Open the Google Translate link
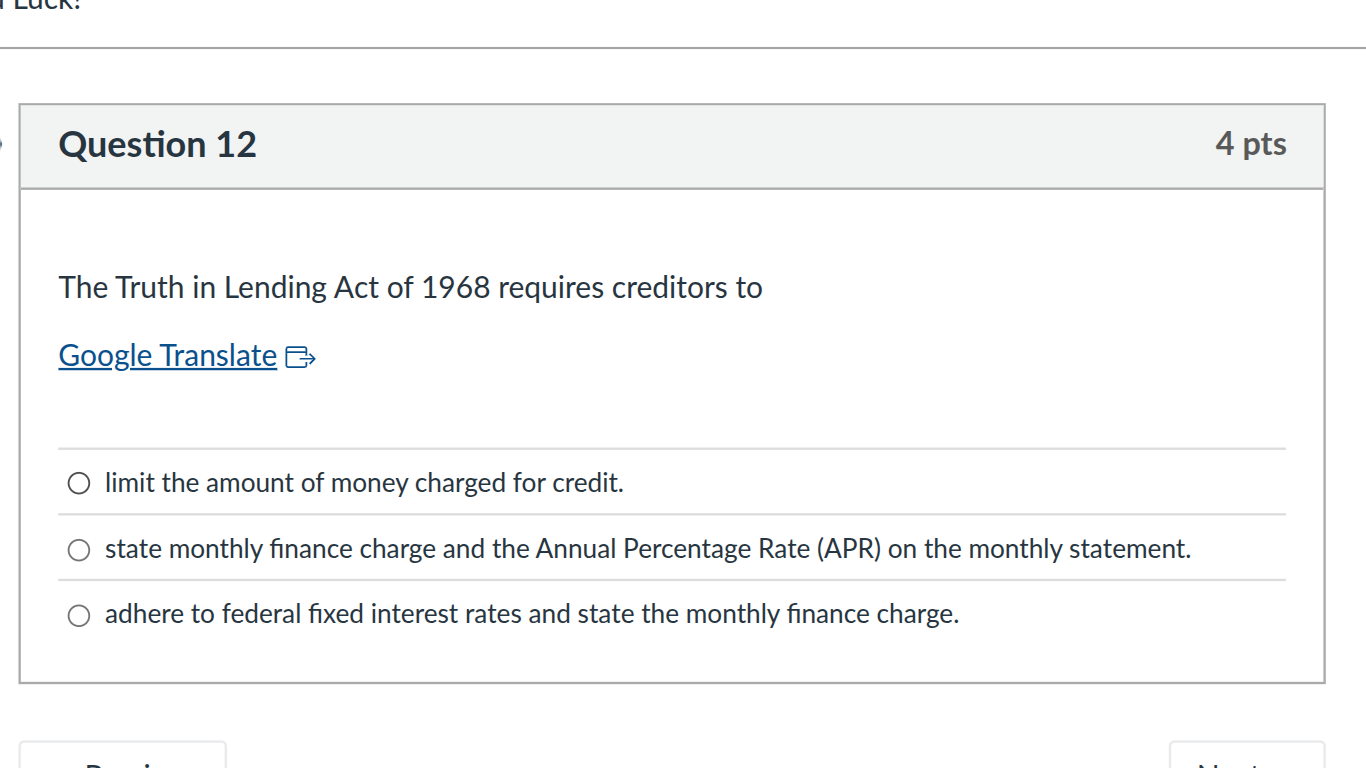 (x=166, y=355)
